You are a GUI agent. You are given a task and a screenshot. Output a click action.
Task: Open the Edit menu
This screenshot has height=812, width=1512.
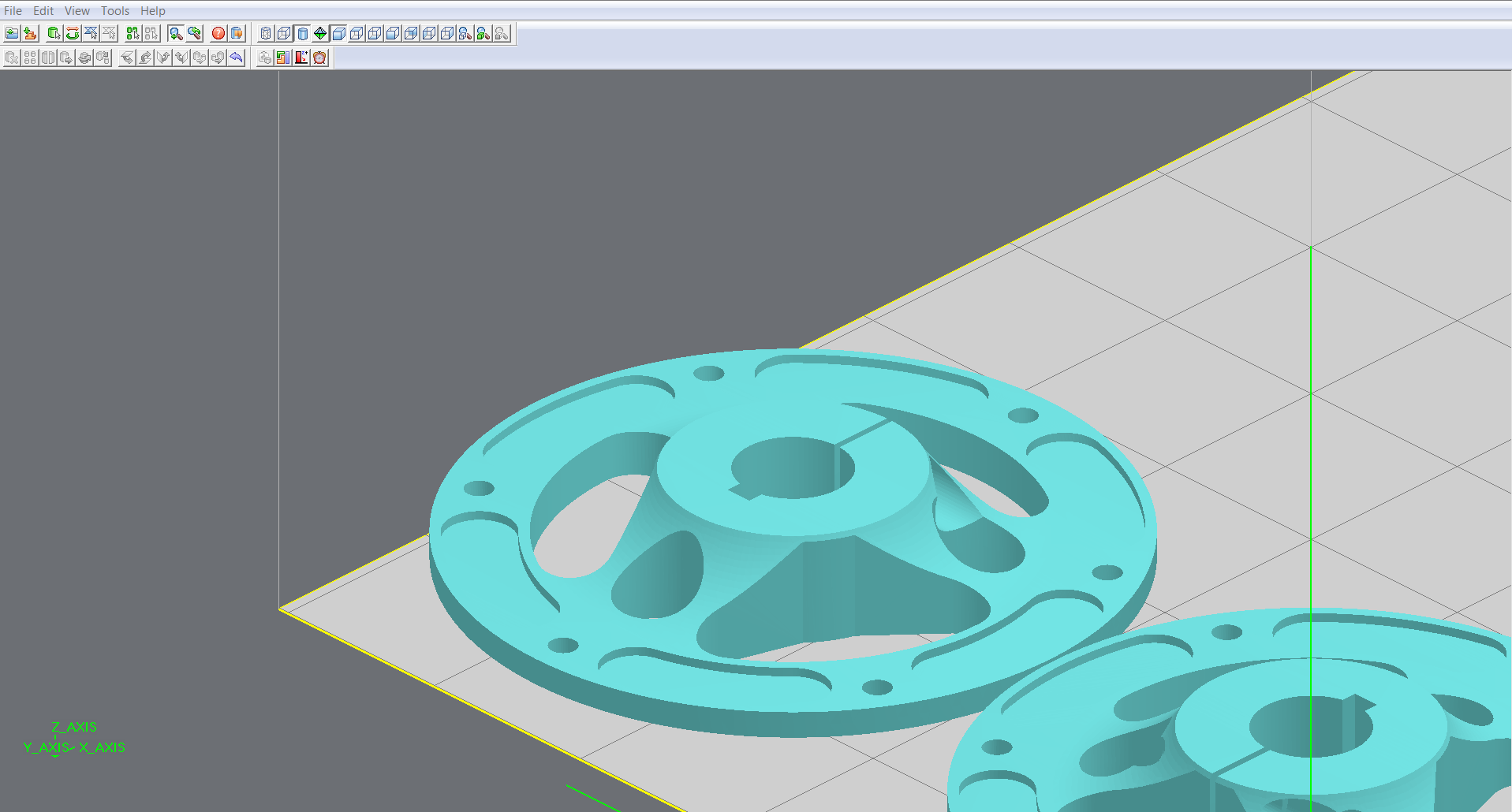pos(43,10)
